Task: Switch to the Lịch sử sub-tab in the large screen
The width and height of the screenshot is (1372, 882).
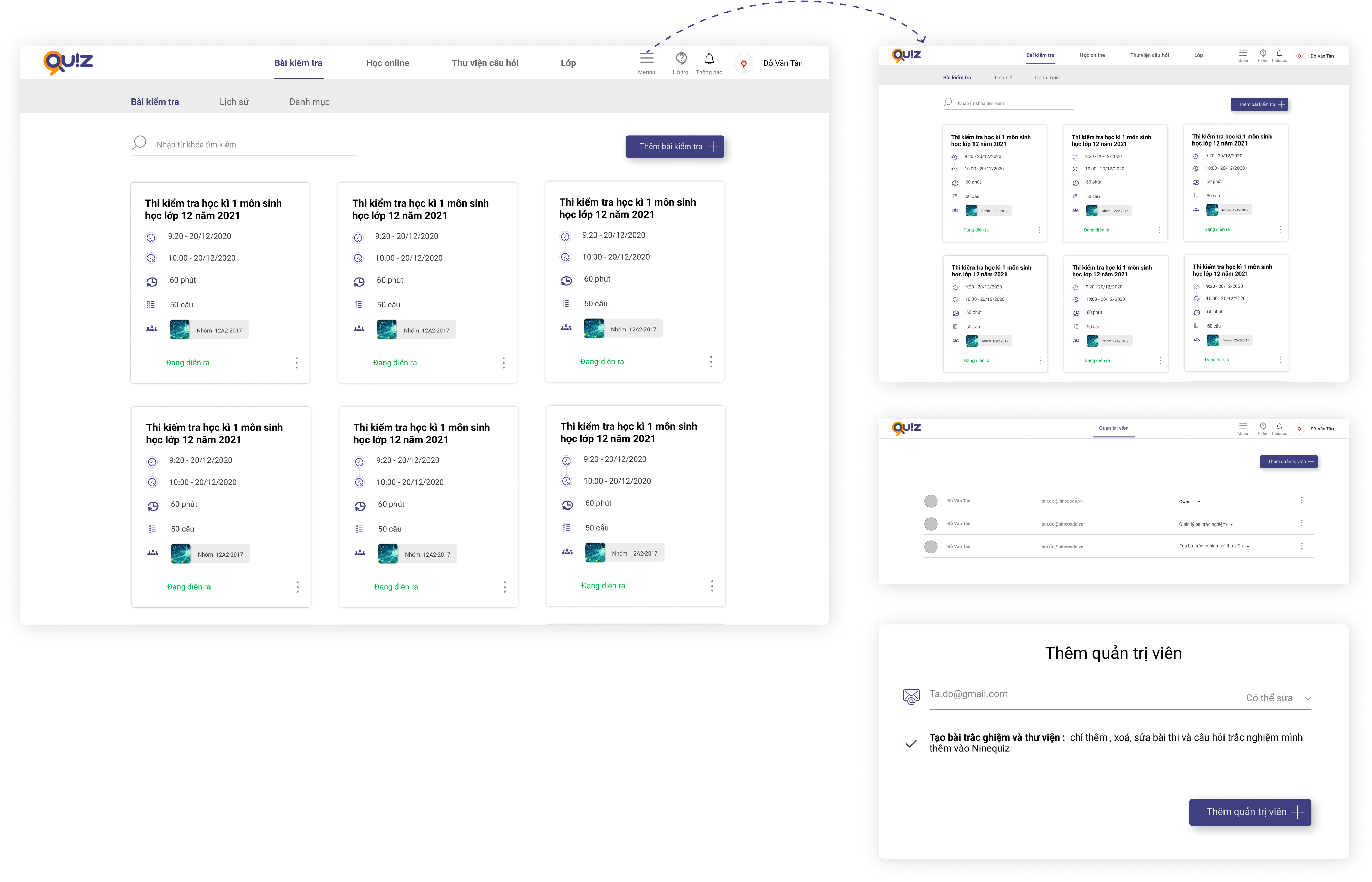Action: tap(234, 102)
